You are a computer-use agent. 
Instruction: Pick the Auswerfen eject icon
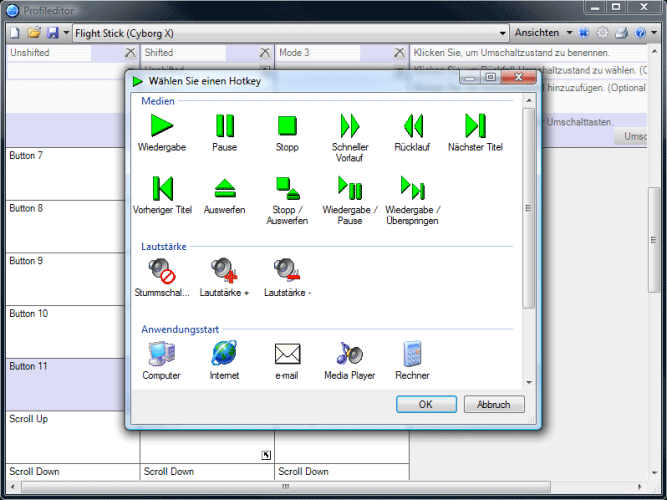225,188
